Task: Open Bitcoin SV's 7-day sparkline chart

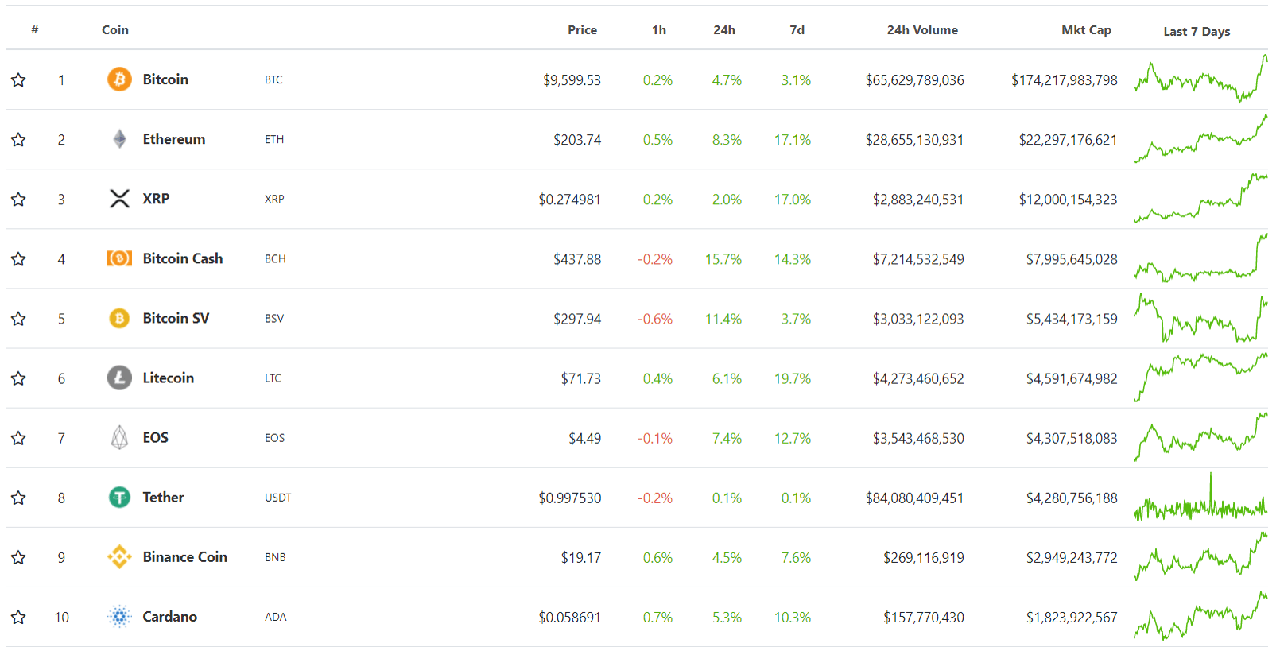Action: click(1200, 318)
